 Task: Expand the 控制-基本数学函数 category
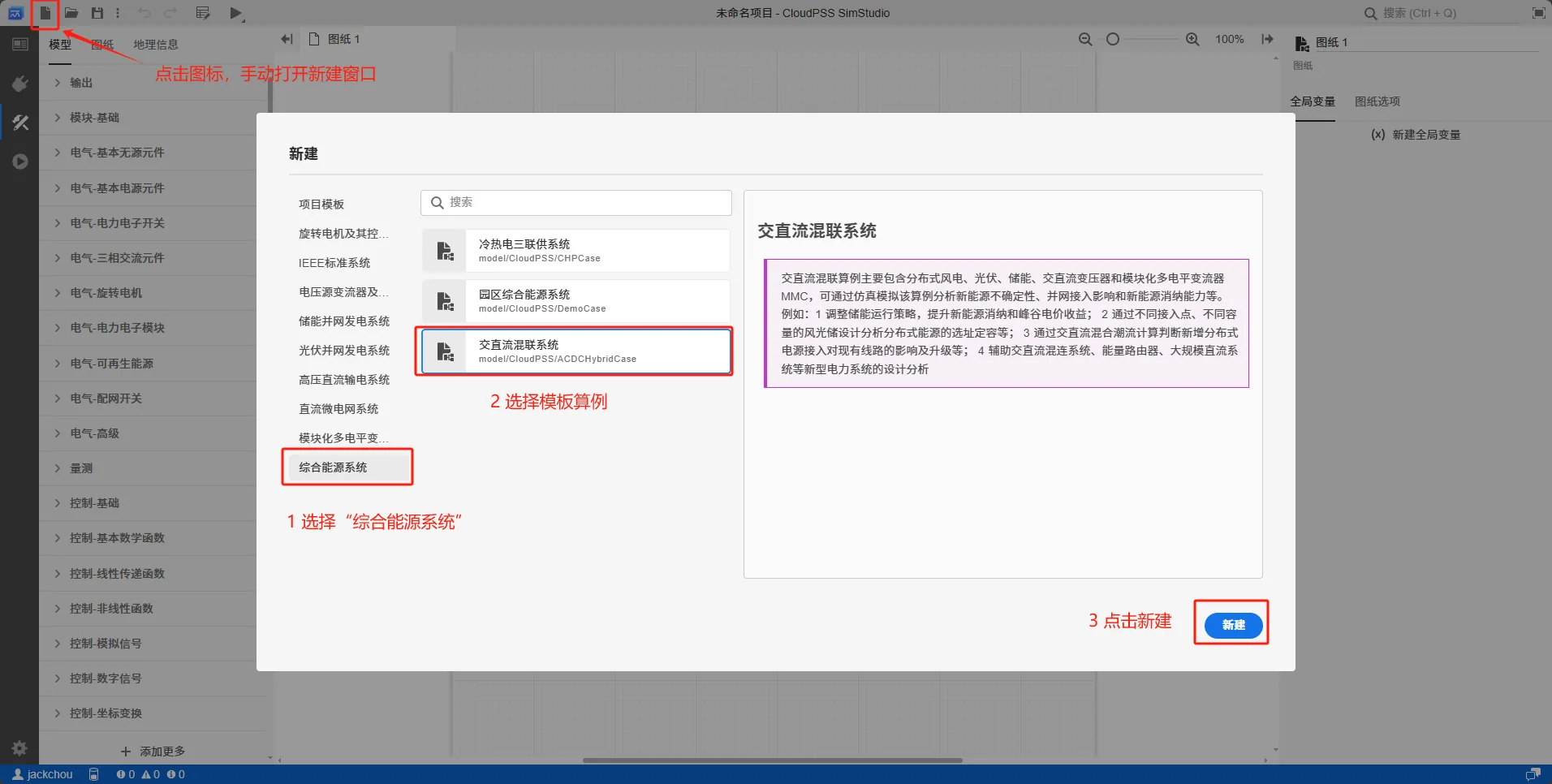coord(153,538)
